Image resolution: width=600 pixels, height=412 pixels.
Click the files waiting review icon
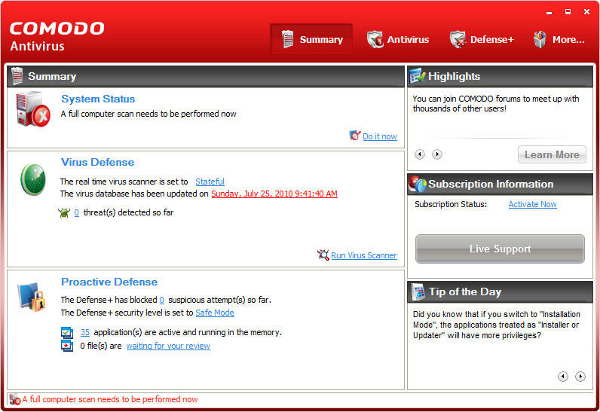(x=67, y=346)
